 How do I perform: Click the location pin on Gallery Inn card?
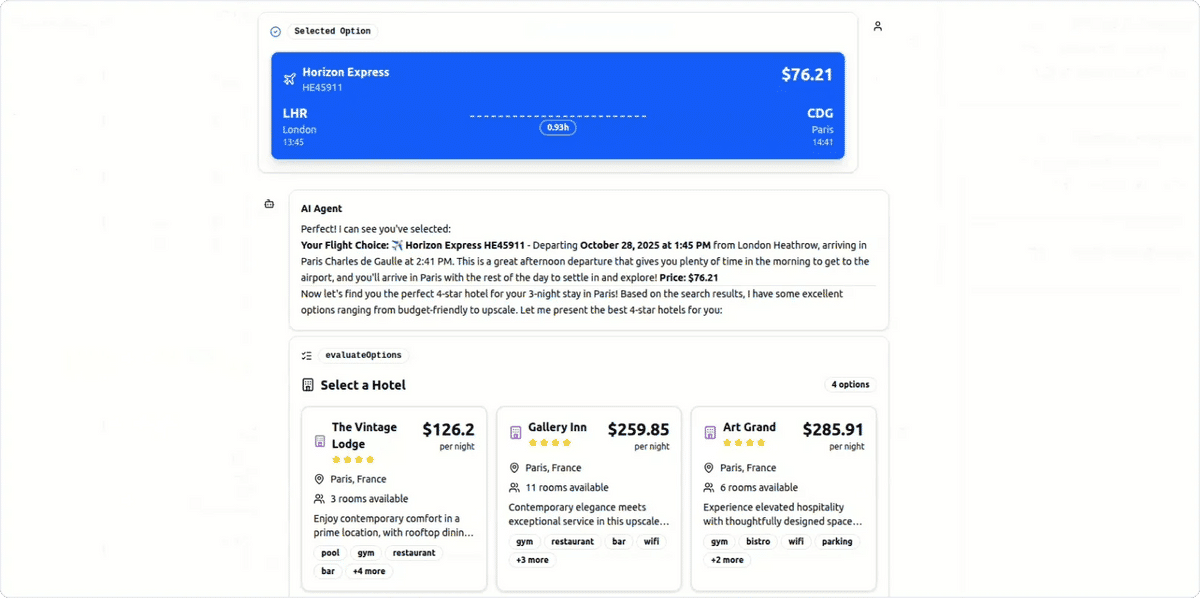point(514,468)
